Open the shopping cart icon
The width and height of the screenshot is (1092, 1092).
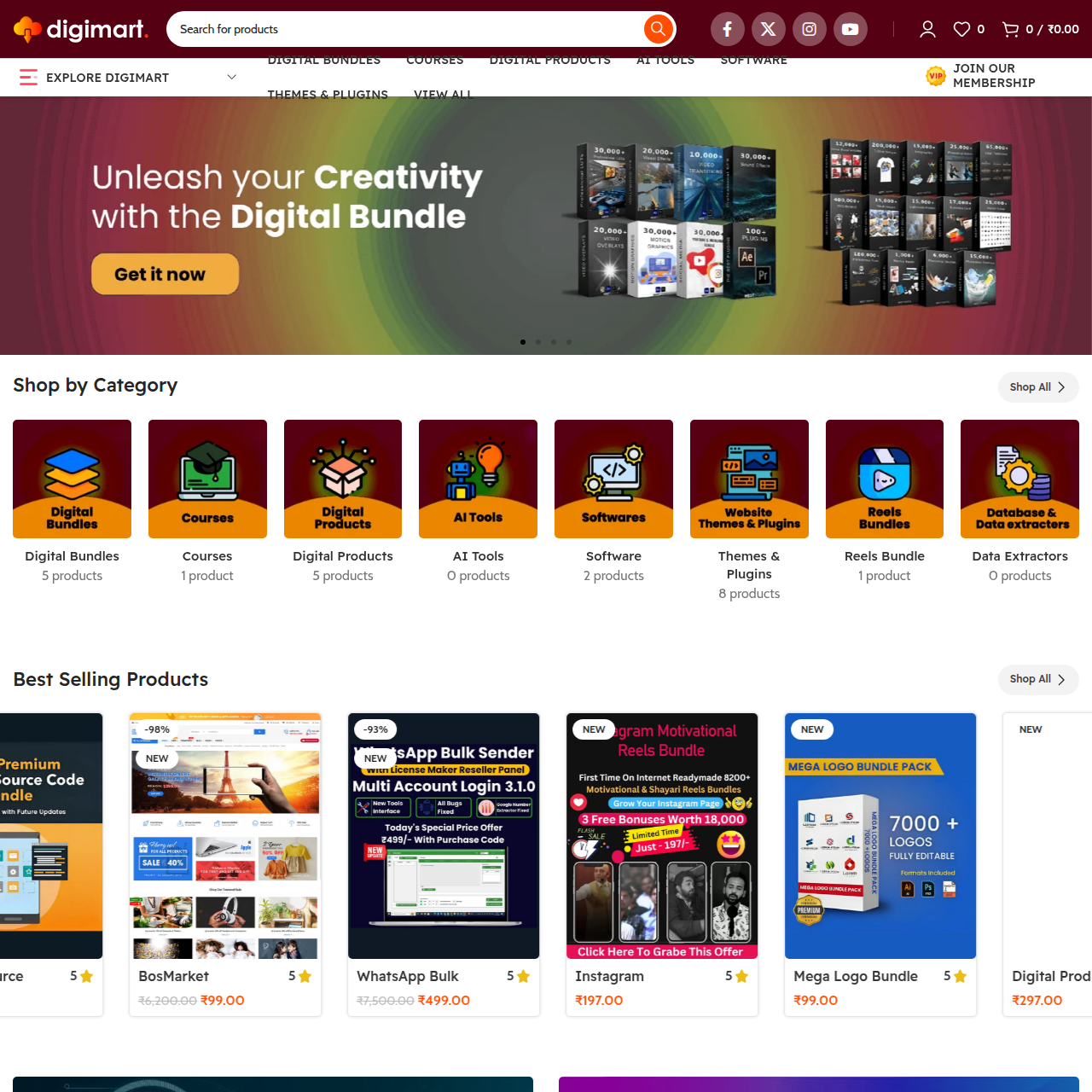[1011, 29]
